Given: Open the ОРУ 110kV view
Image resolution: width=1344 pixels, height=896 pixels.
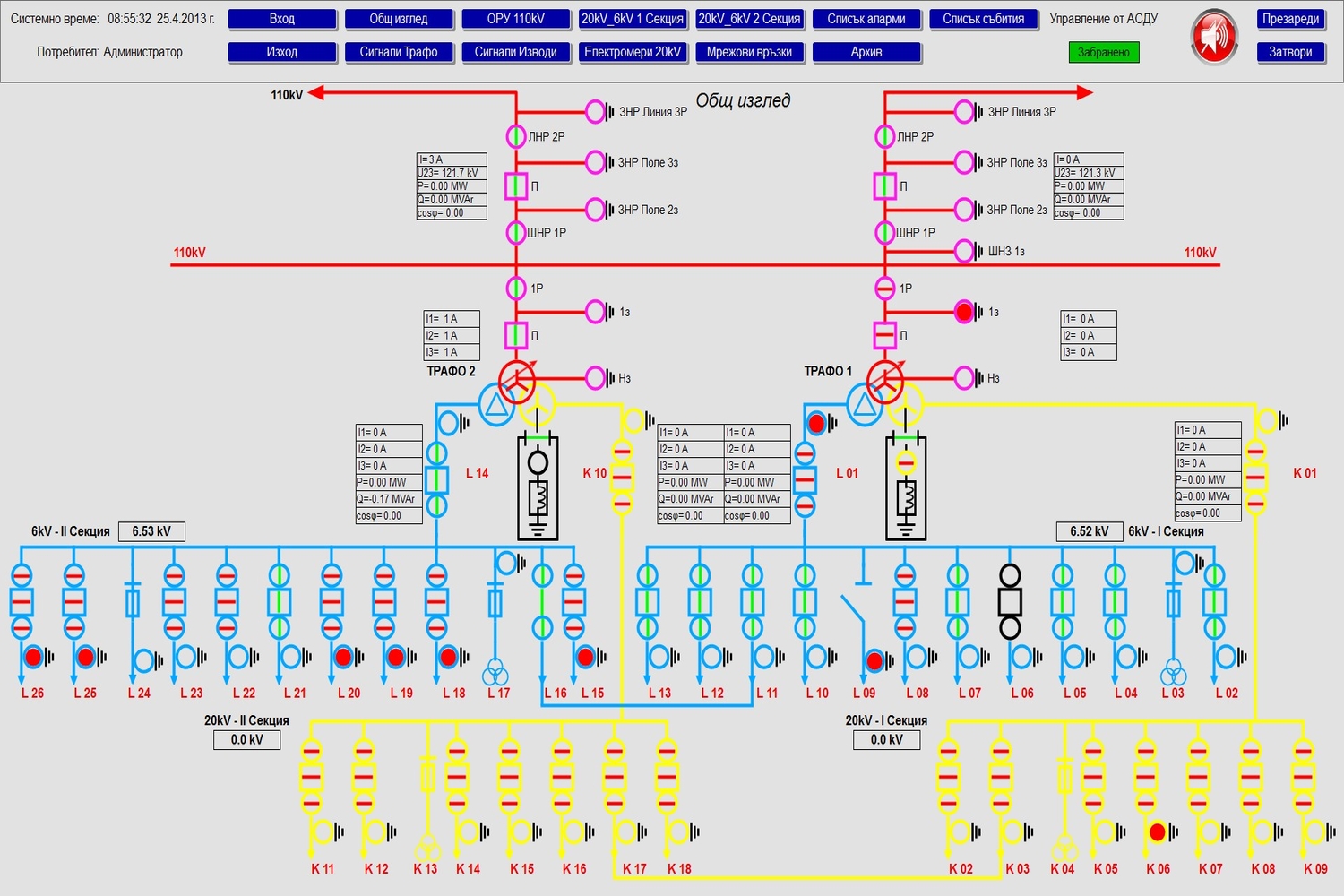Looking at the screenshot, I should (x=515, y=19).
